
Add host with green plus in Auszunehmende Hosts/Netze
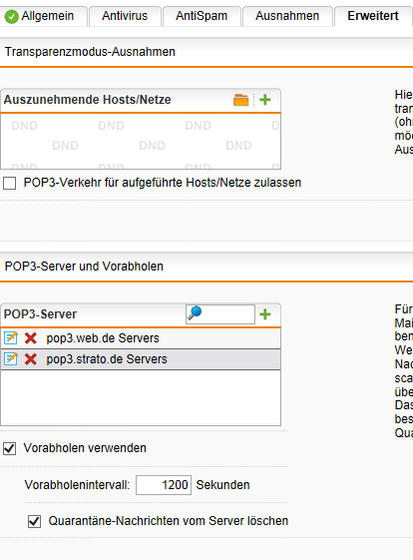[265, 100]
